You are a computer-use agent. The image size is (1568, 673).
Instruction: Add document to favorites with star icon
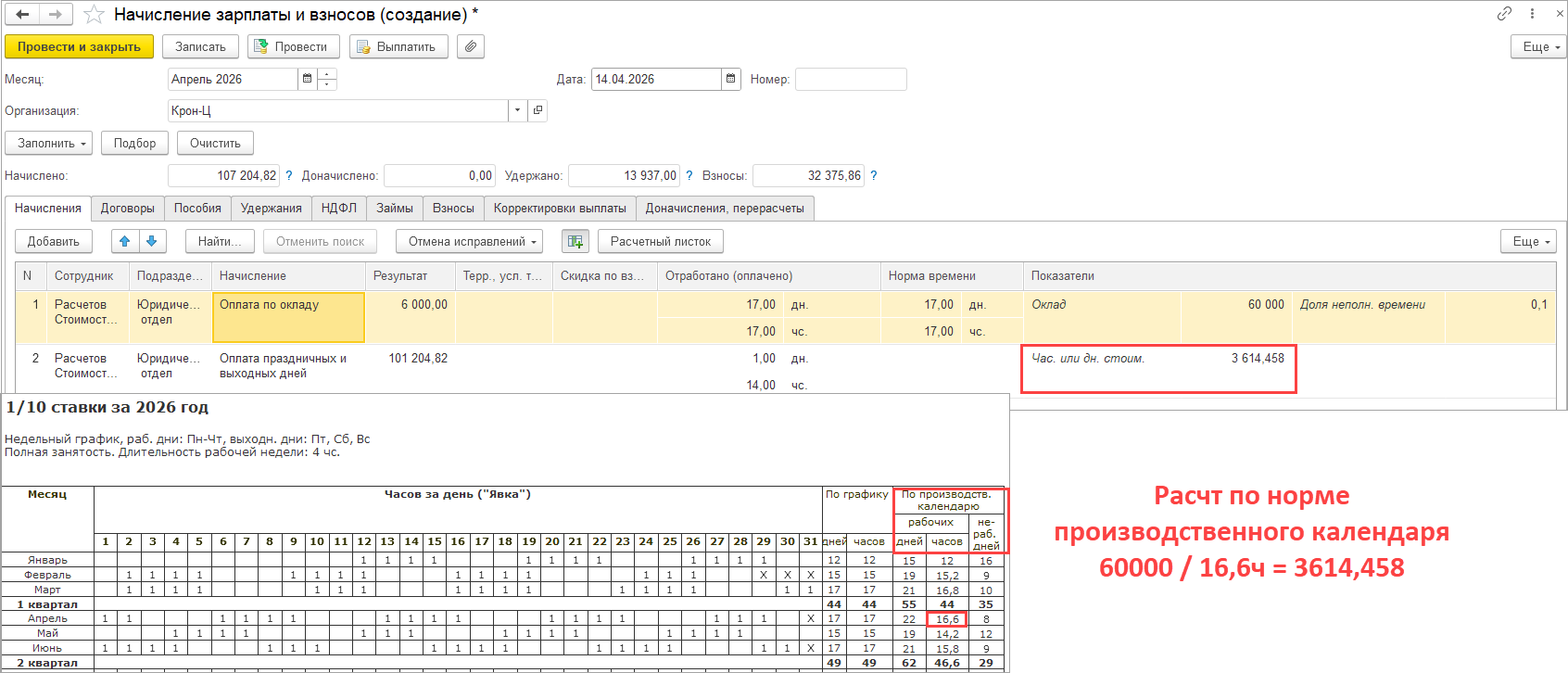pyautogui.click(x=94, y=15)
